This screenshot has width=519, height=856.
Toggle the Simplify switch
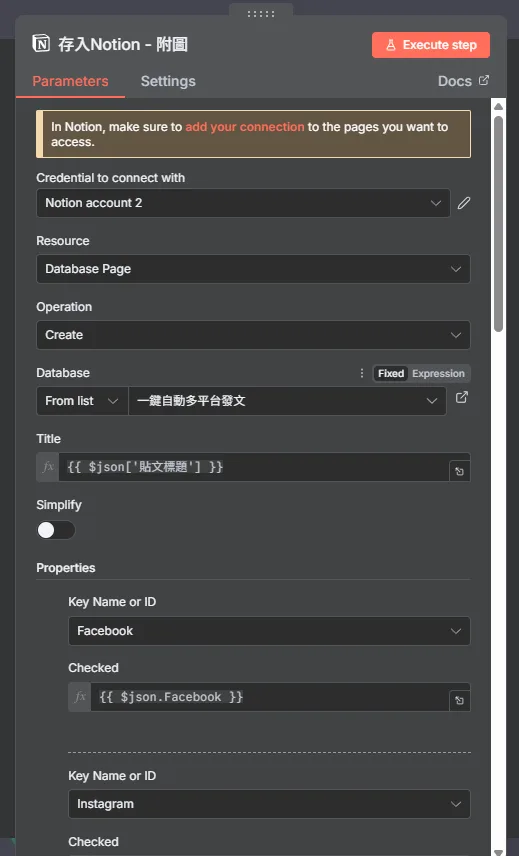(x=56, y=530)
